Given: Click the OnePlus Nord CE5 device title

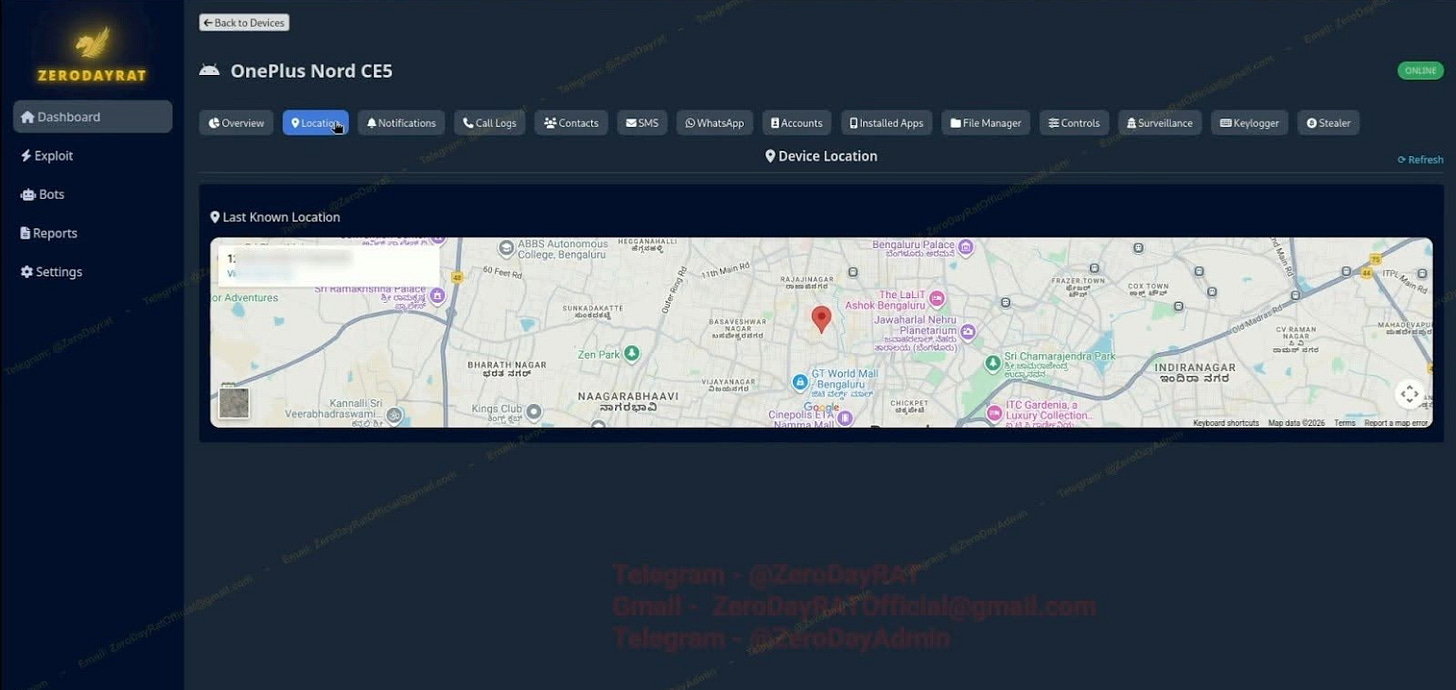Looking at the screenshot, I should point(312,71).
